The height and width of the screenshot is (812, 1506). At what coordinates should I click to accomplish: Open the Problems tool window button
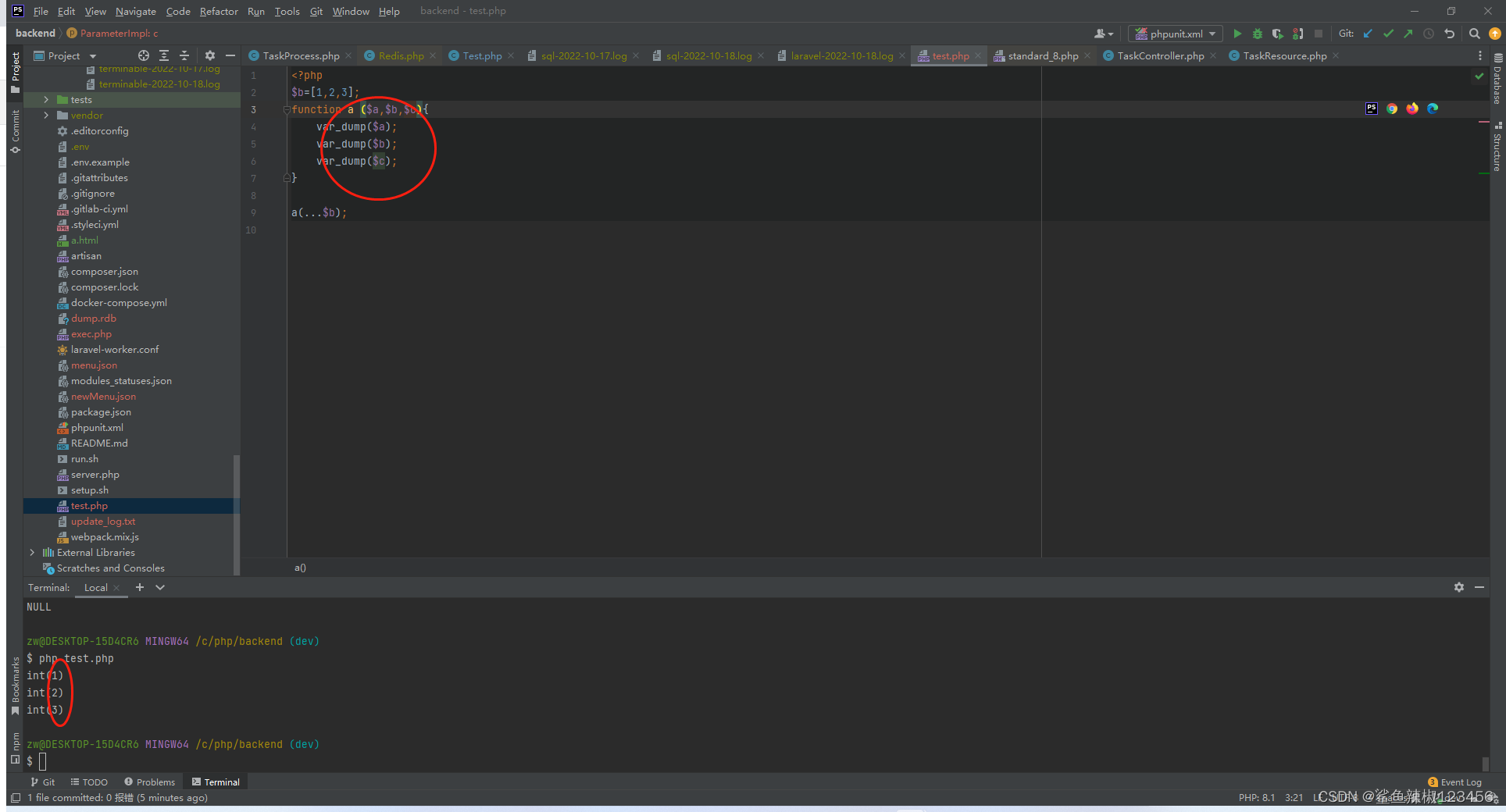(149, 782)
